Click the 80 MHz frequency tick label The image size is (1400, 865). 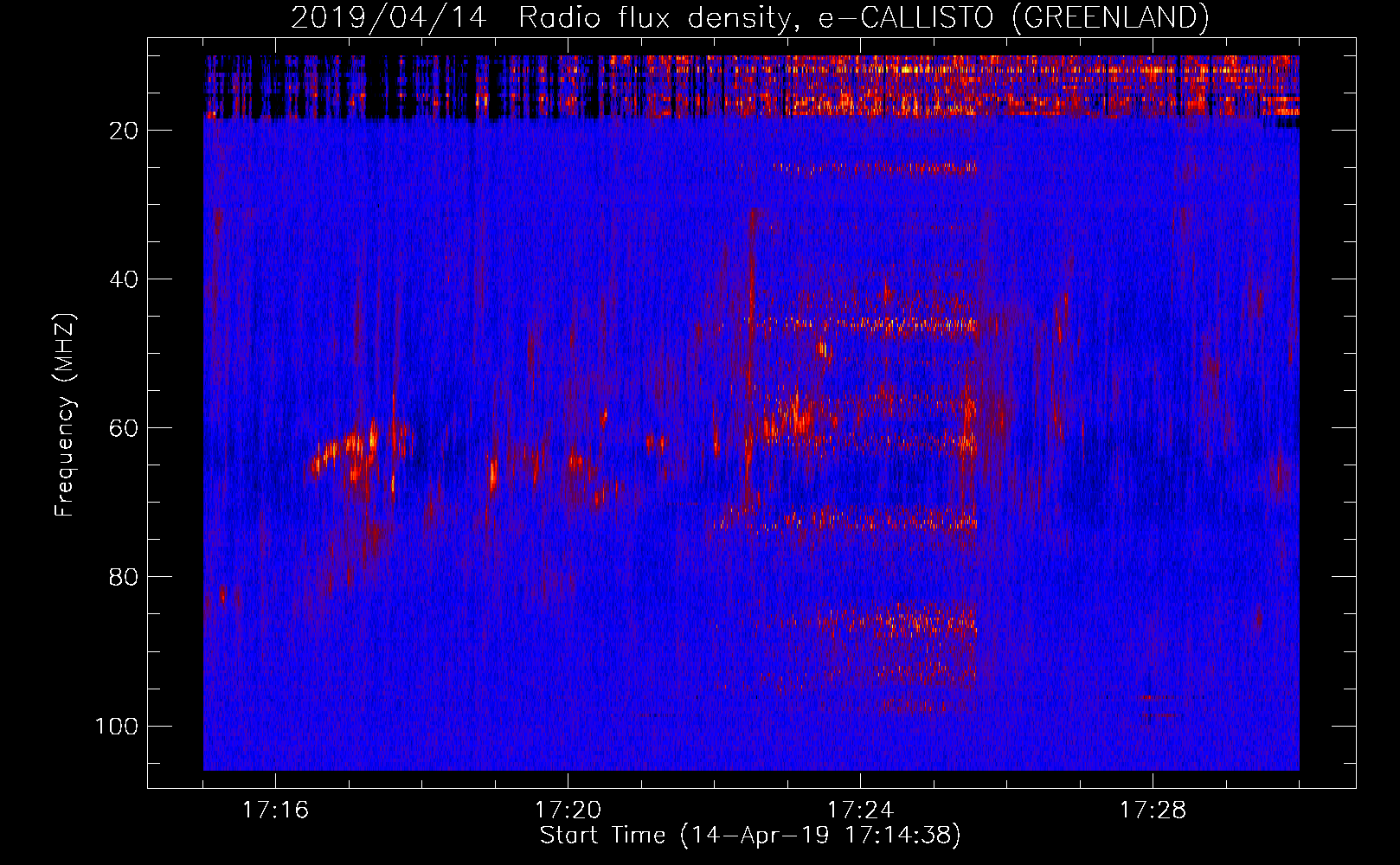pyautogui.click(x=125, y=577)
